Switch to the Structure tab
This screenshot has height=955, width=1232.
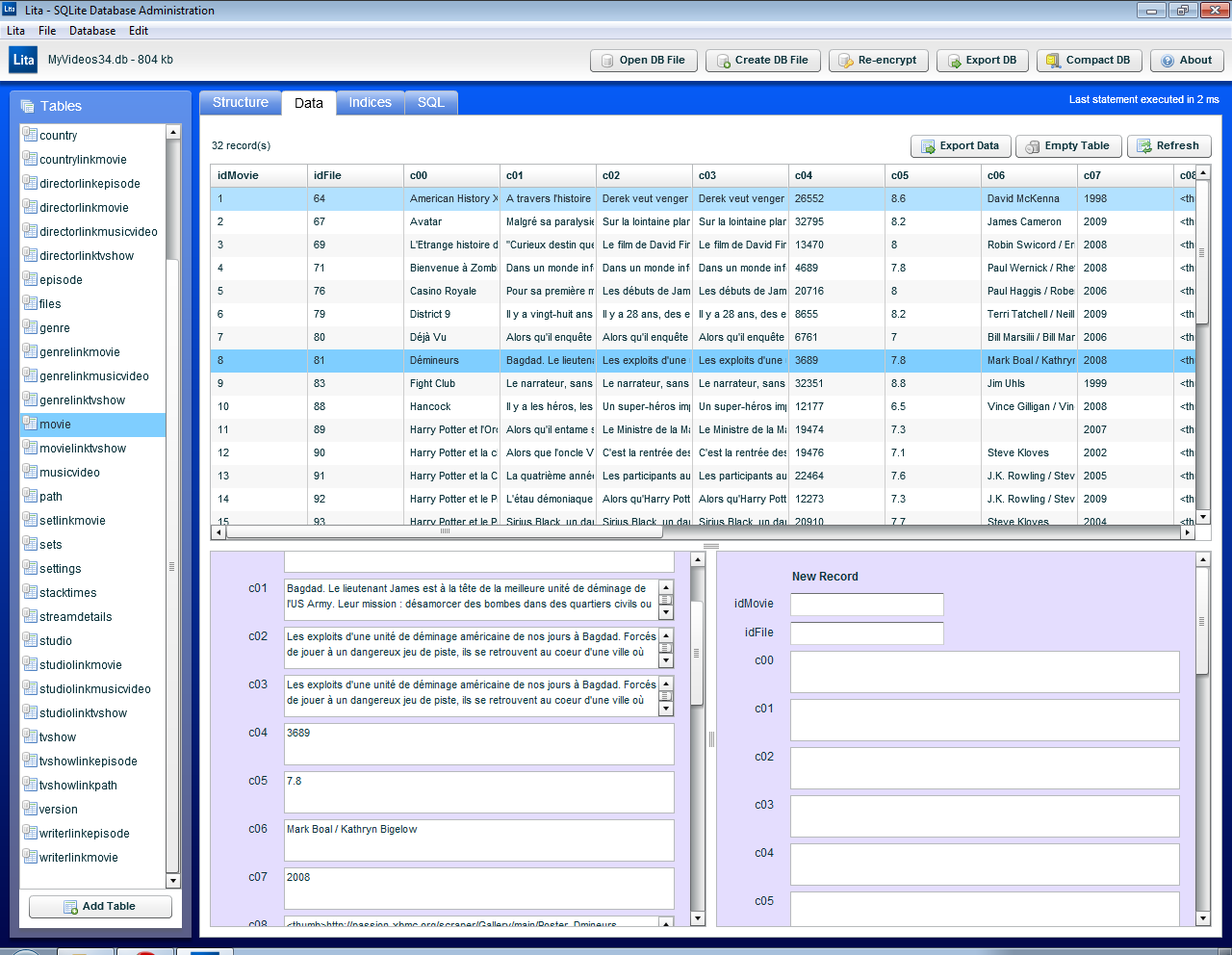click(240, 102)
